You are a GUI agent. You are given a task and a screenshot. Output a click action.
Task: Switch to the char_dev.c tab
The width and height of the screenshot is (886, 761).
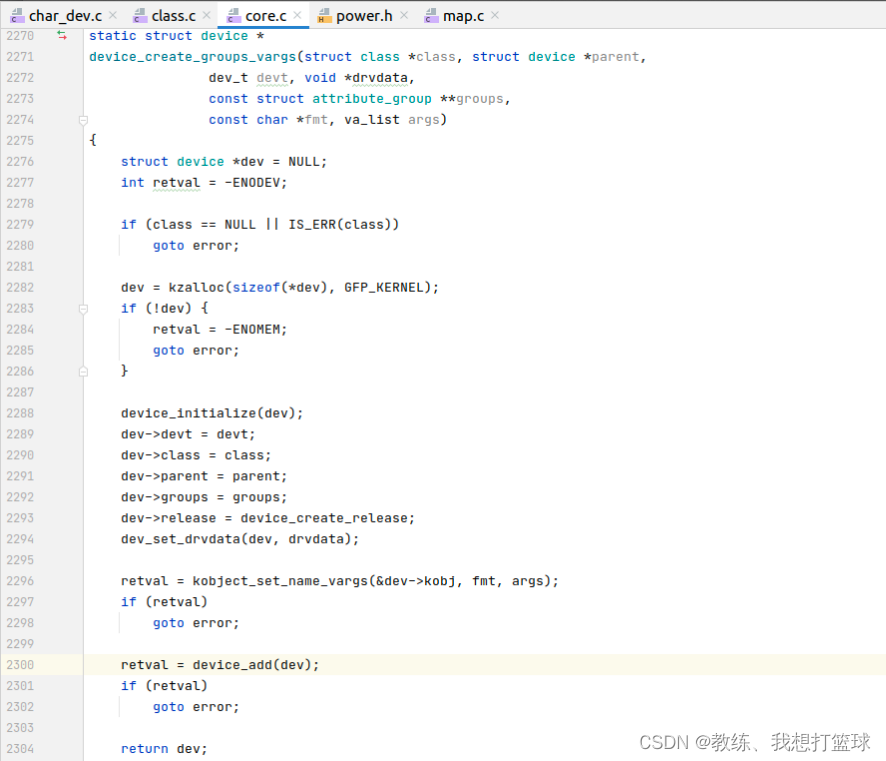[x=65, y=16]
